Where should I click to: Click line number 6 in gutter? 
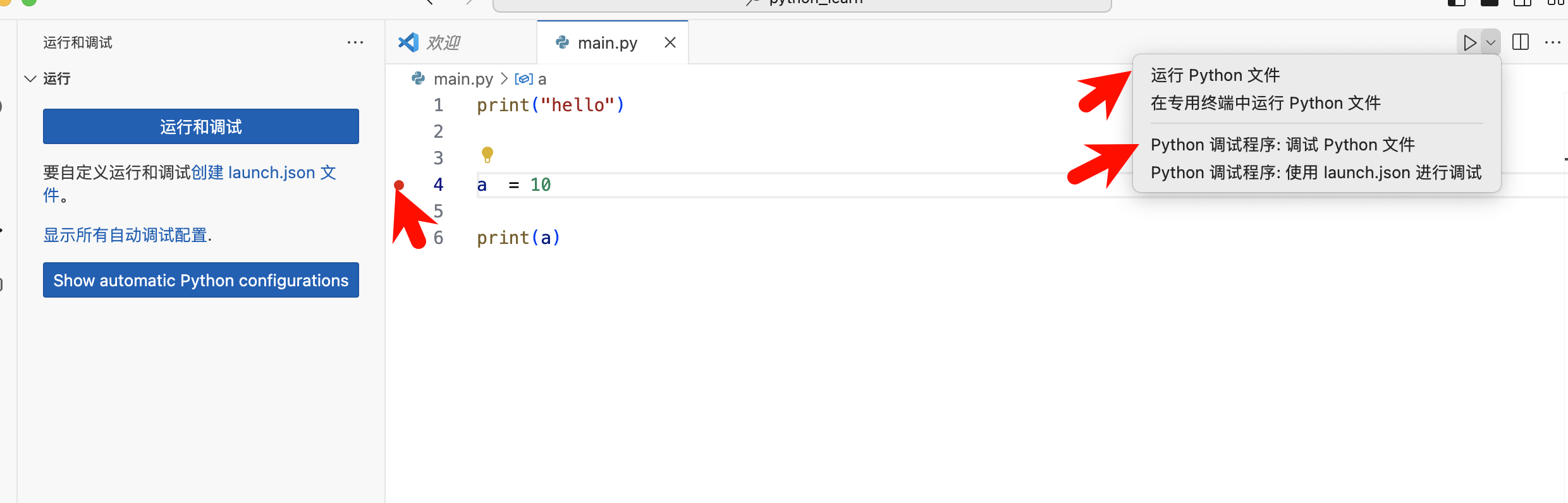(438, 238)
